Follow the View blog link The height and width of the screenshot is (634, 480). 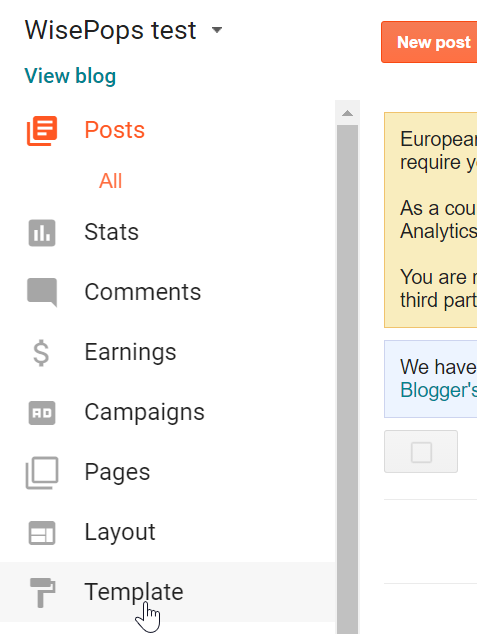70,76
